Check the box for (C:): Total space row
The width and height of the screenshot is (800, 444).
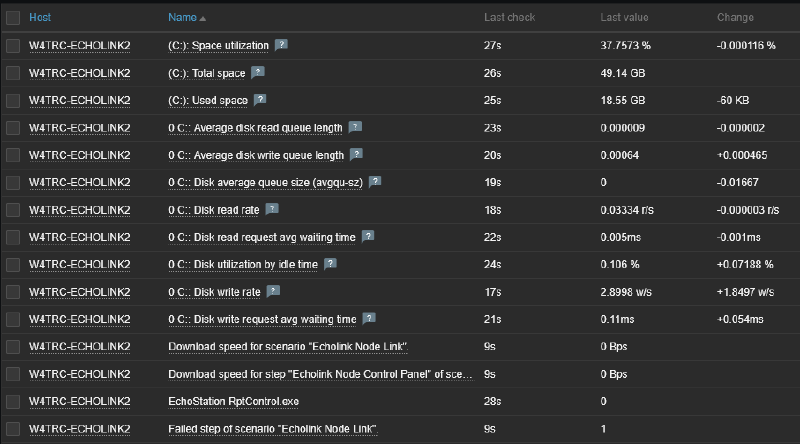click(13, 73)
